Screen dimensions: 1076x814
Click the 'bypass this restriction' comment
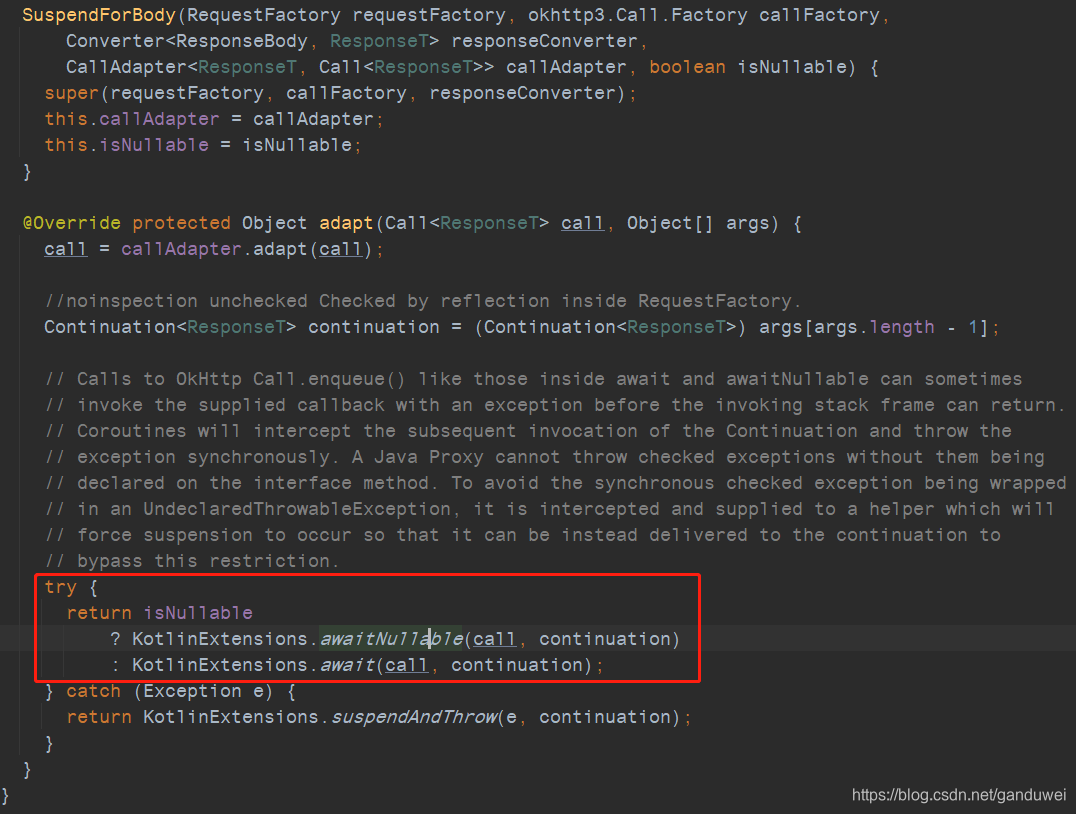point(191,561)
